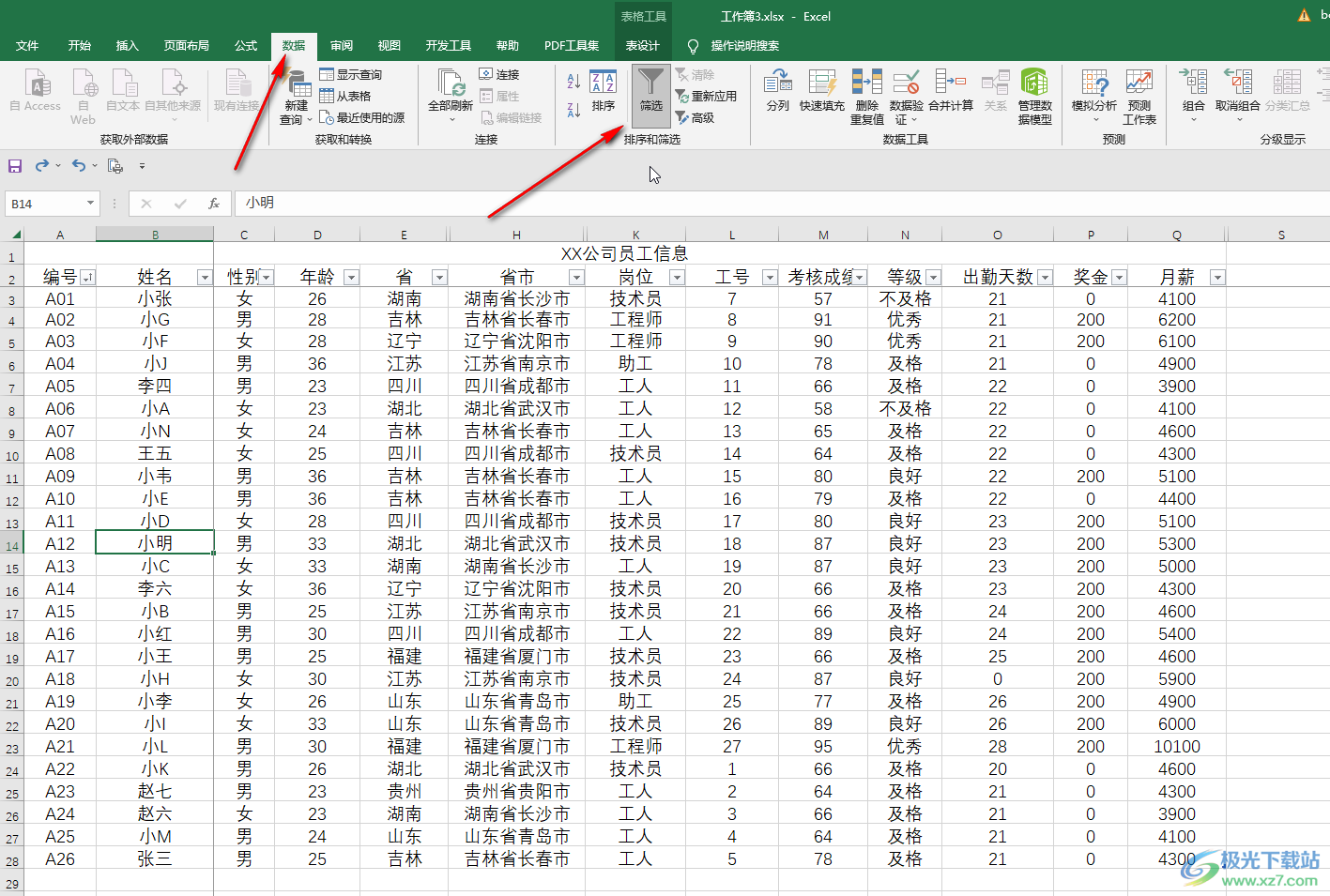
Task: Click the 从表格 from table item
Action: pos(344,96)
